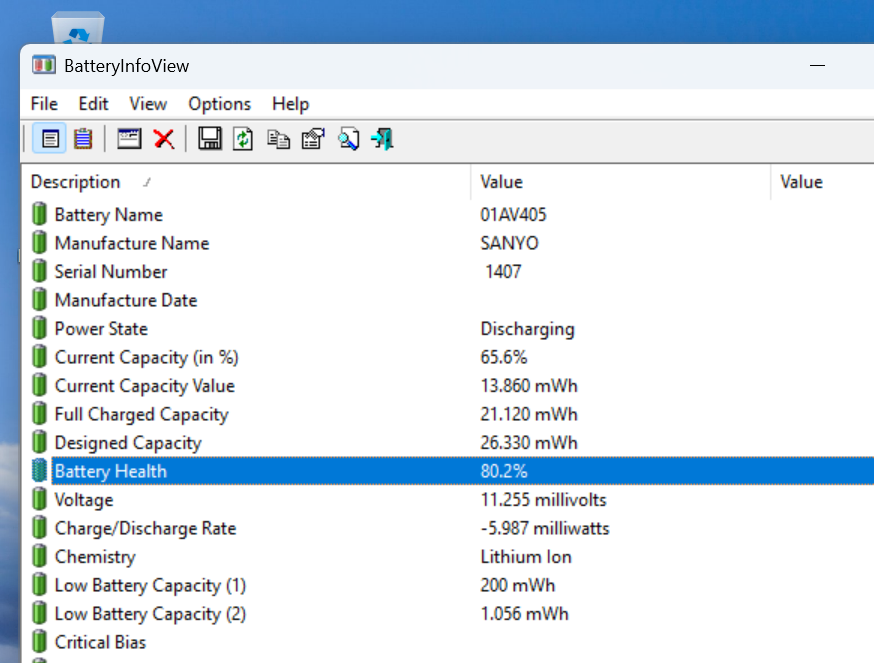Sort by the Description column header

coord(246,182)
